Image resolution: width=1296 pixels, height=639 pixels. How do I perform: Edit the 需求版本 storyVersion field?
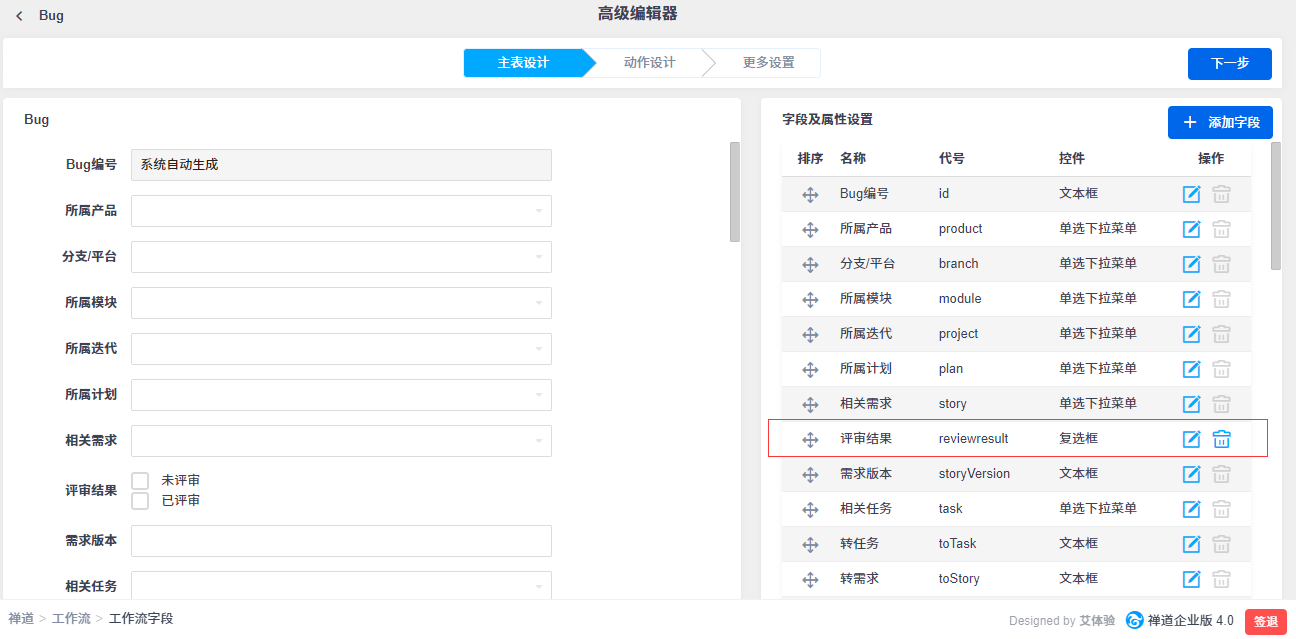(x=1191, y=474)
